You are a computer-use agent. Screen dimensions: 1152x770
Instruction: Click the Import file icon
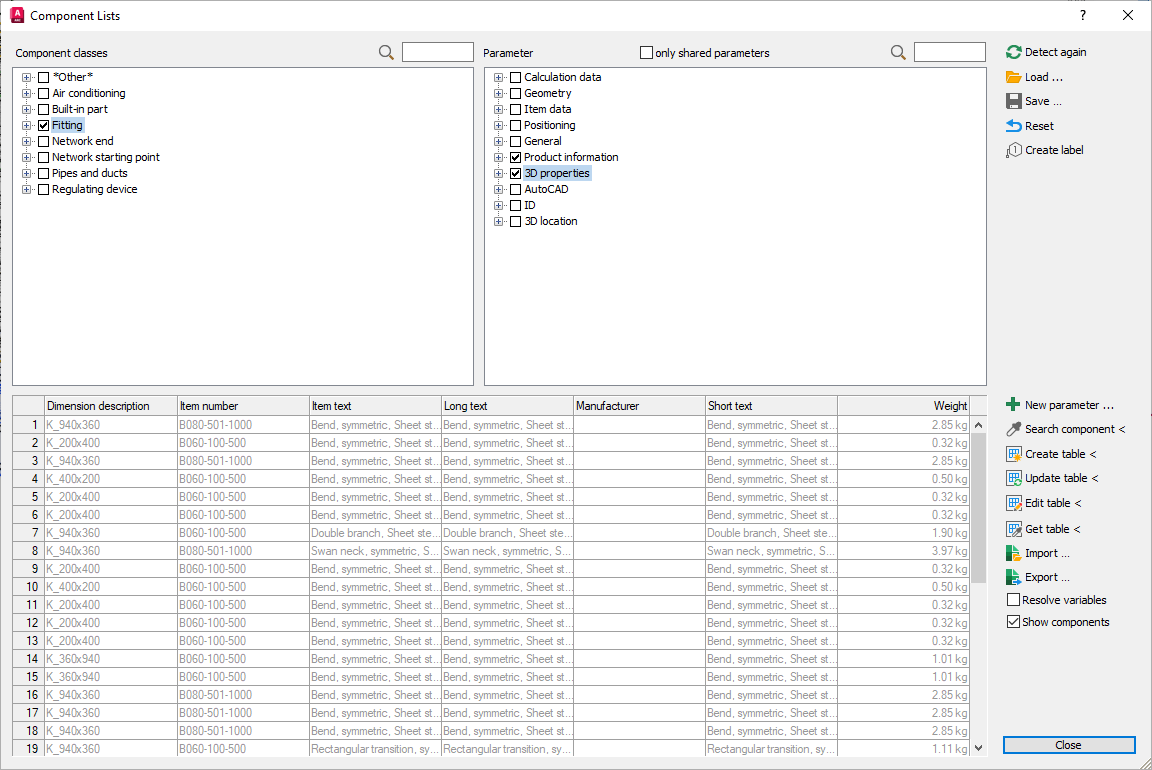(1014, 553)
